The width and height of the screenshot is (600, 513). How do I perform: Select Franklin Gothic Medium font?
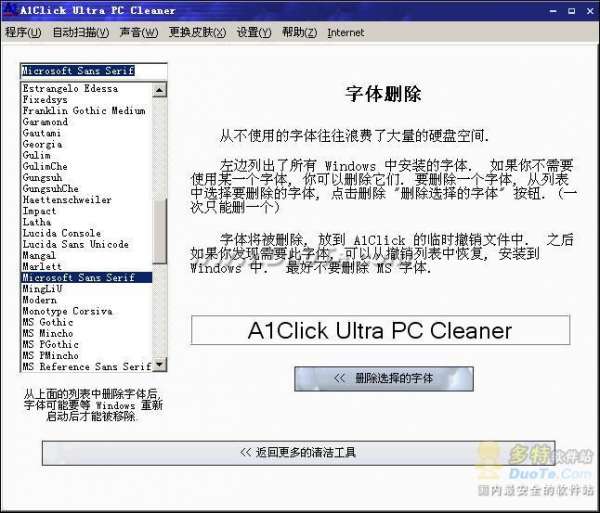coord(86,111)
